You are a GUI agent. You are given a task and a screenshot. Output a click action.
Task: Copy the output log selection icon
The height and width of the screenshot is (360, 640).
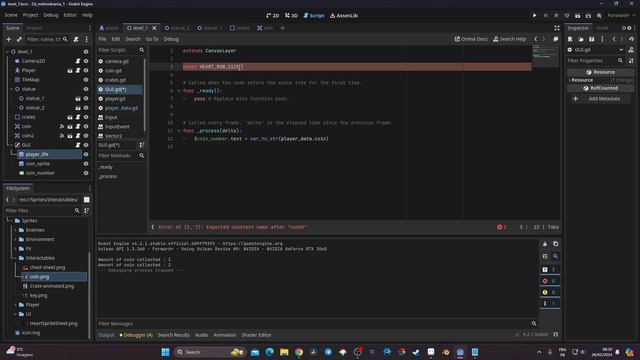[556, 244]
